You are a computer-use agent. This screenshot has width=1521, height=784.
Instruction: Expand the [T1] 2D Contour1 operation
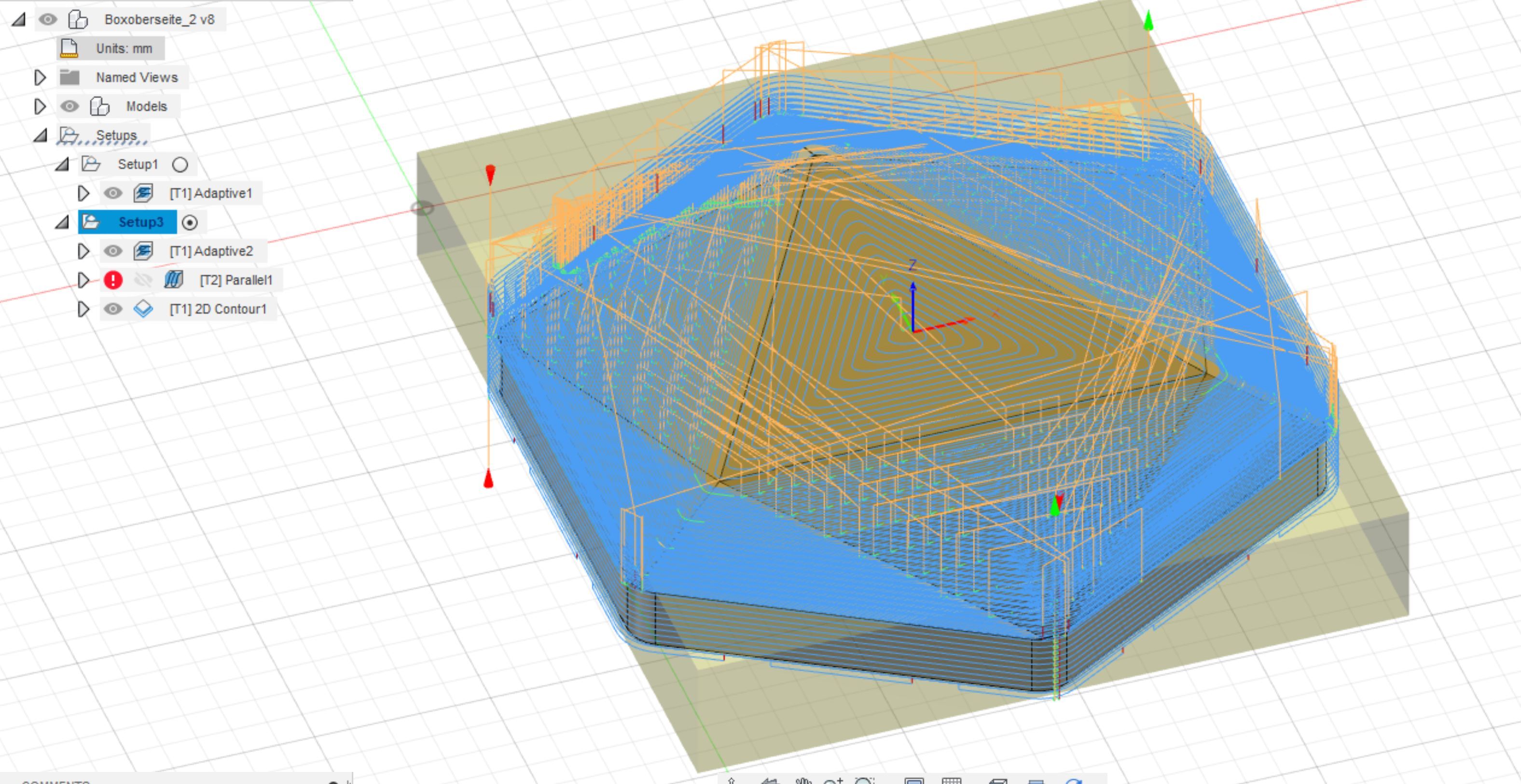click(83, 309)
